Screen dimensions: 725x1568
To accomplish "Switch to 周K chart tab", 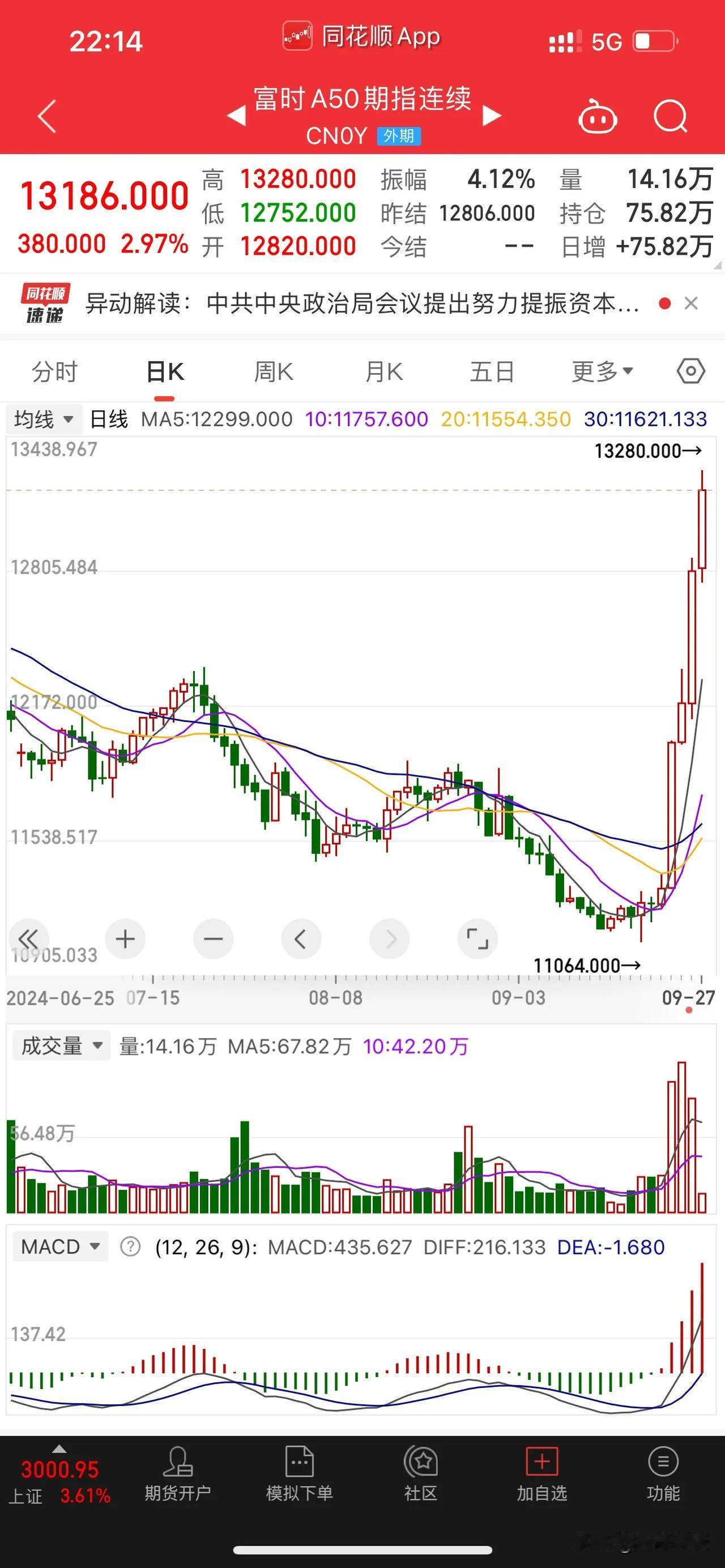I will coord(274,371).
